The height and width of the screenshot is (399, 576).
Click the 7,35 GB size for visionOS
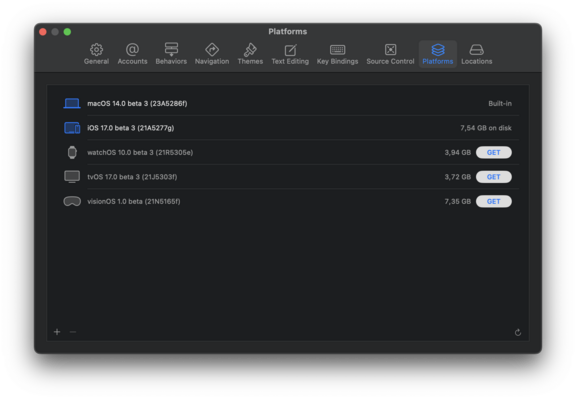457,201
